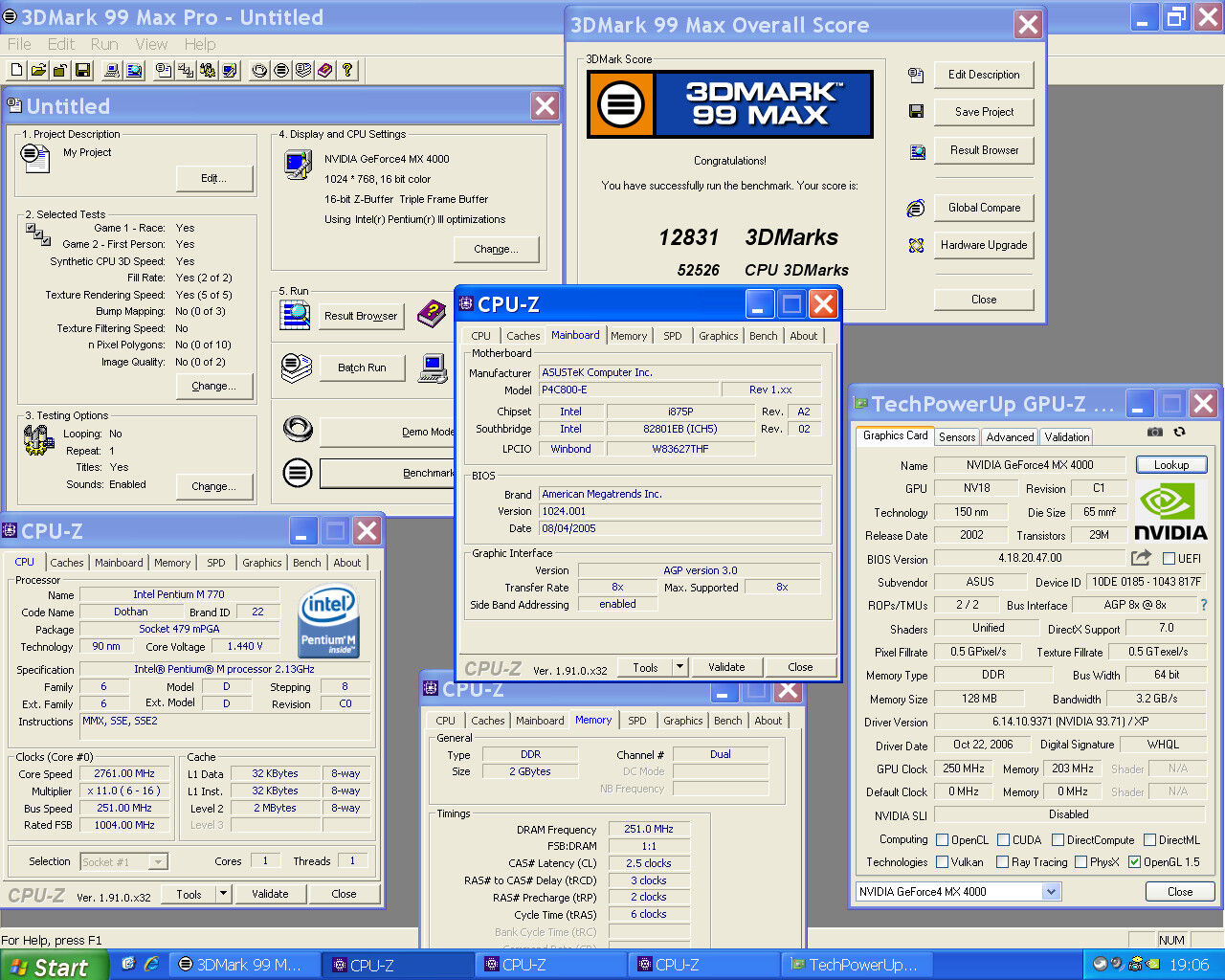Click the GPU name field NVIDIA GeForce4 MX 4000

coord(1030,464)
